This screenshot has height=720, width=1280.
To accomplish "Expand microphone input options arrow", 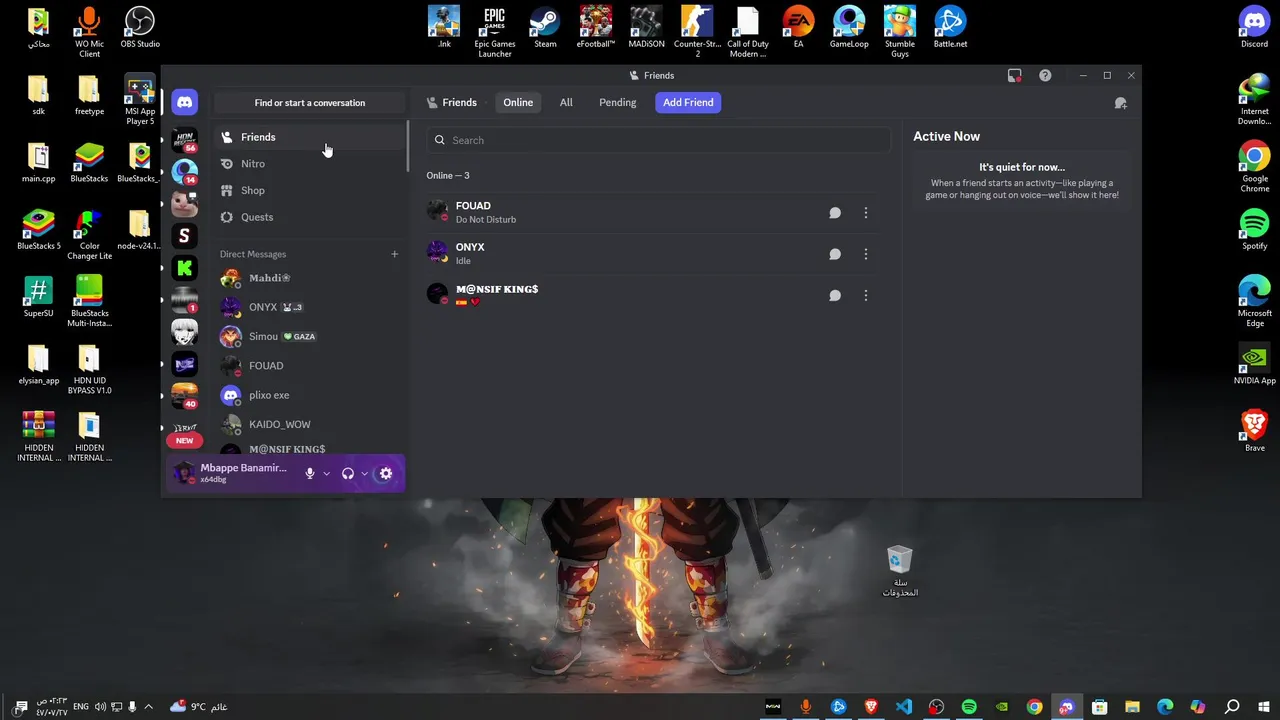I will (326, 474).
